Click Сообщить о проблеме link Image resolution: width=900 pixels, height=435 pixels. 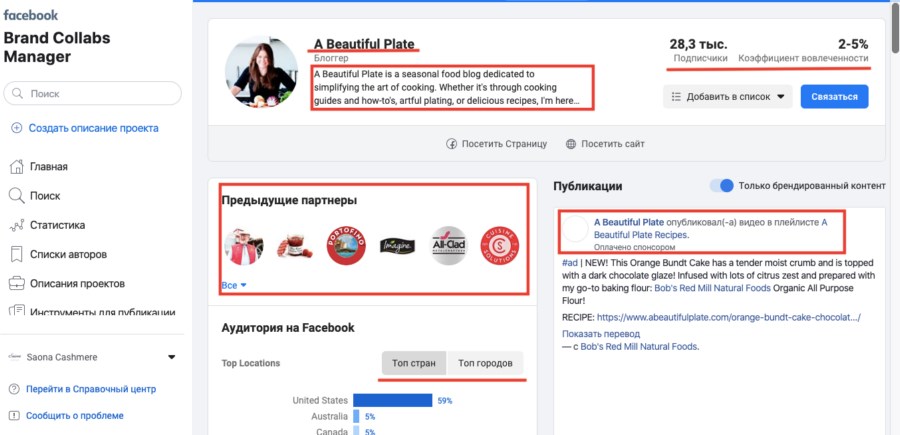click(75, 415)
